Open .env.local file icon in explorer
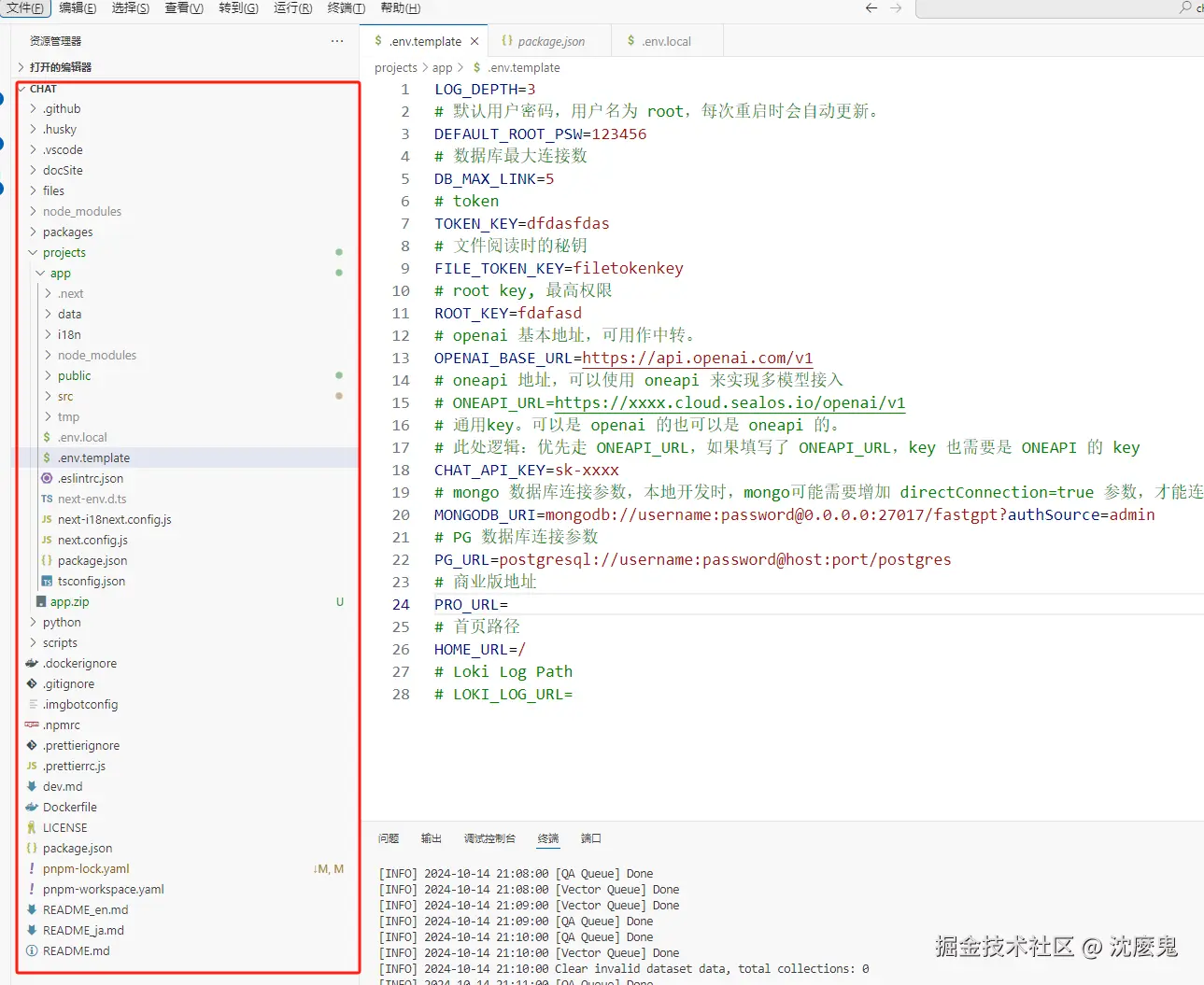 click(47, 437)
